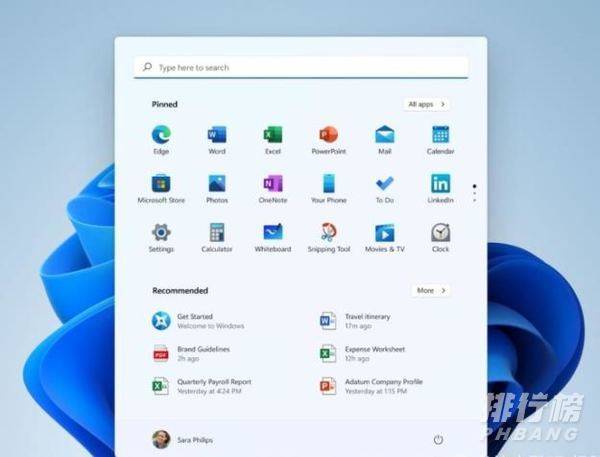Screen dimensions: 600x457
Task: Open Sara Philips user profile picture
Action: [161, 439]
